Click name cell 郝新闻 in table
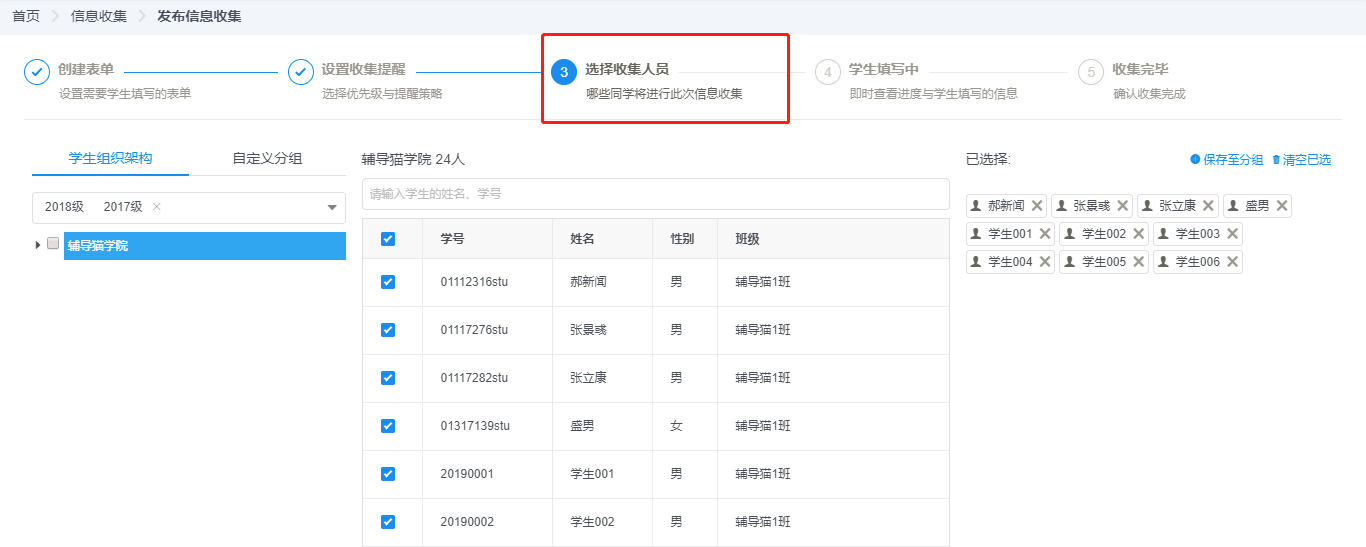Viewport: 1366px width, 547px height. pyautogui.click(x=589, y=282)
